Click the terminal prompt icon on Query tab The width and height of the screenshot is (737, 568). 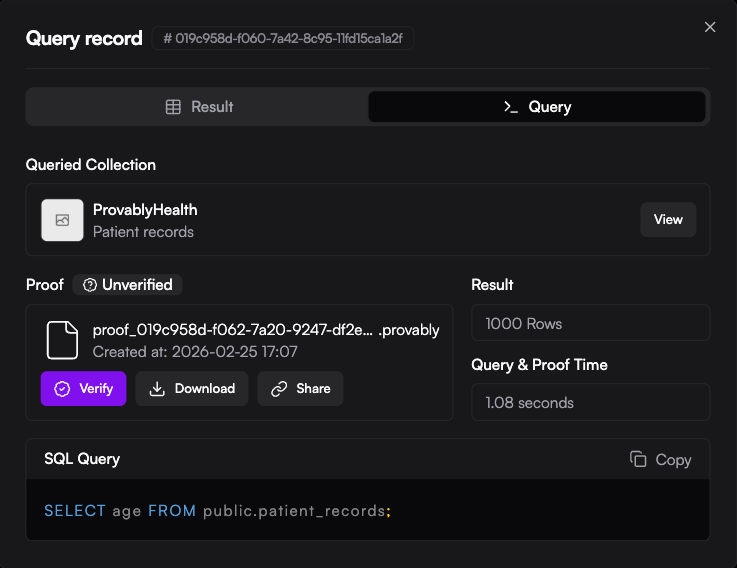[x=511, y=107]
